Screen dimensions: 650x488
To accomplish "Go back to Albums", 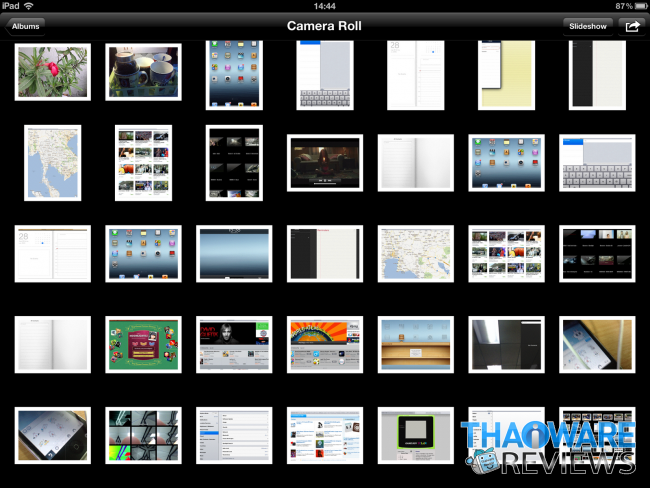I will tap(24, 27).
